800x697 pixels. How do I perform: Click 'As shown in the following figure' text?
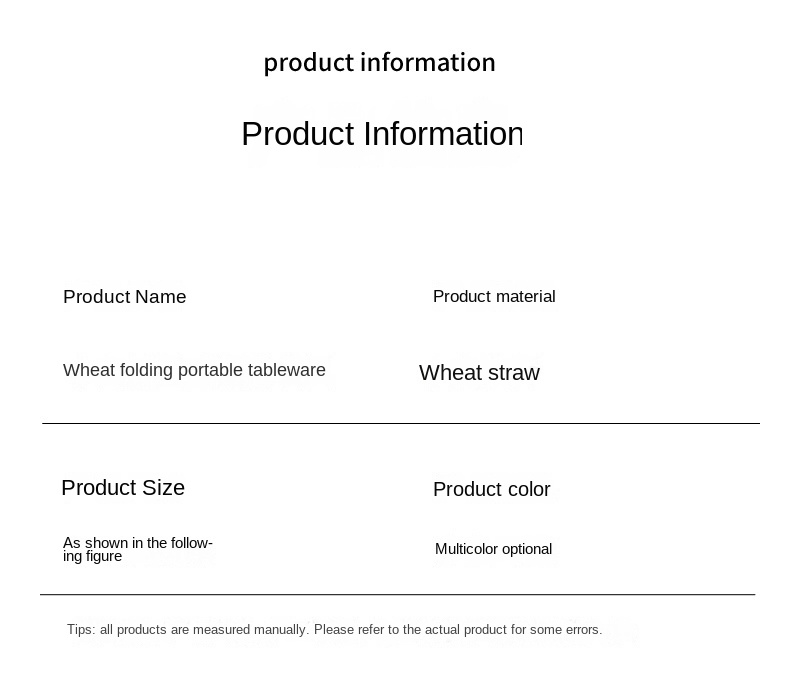[x=137, y=549]
